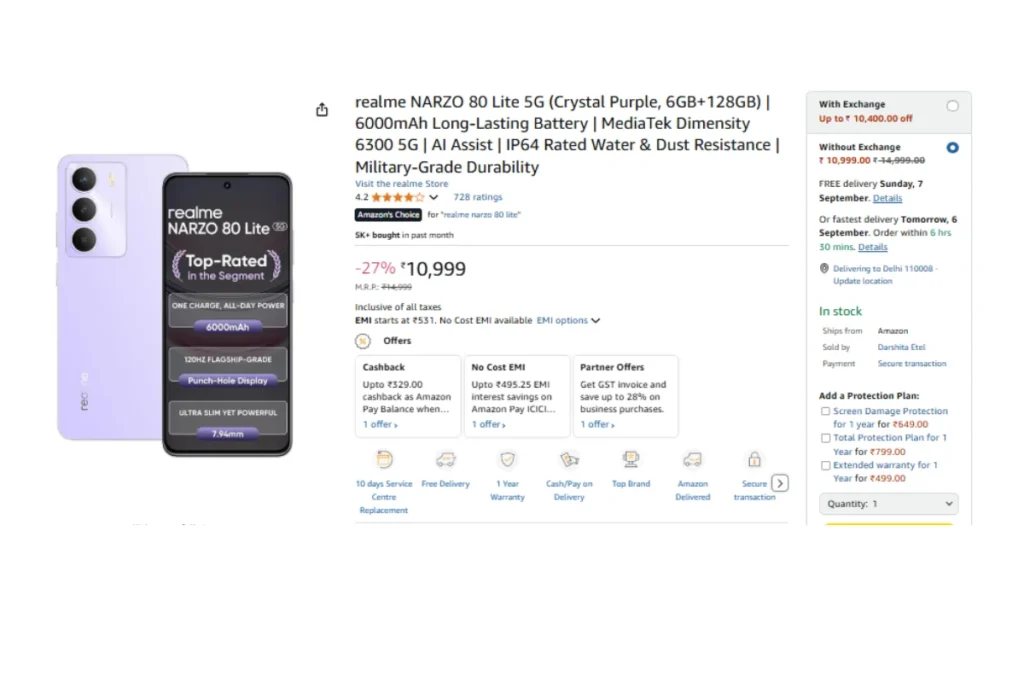Click the share icon beside product title

coord(322,110)
